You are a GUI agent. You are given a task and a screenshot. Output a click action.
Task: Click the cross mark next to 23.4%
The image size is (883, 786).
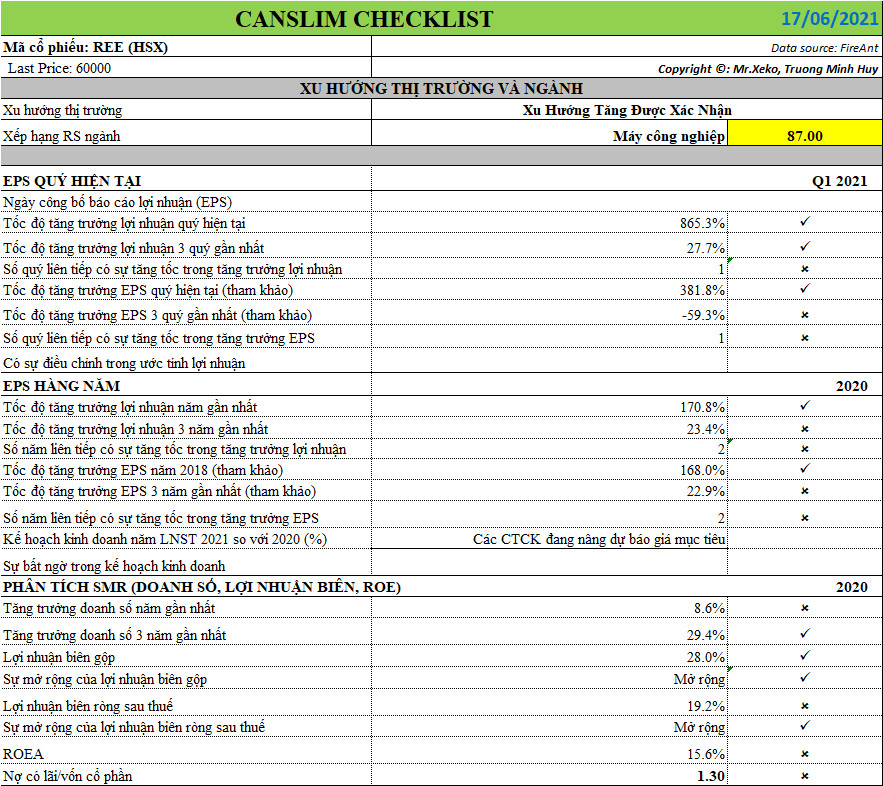(805, 429)
